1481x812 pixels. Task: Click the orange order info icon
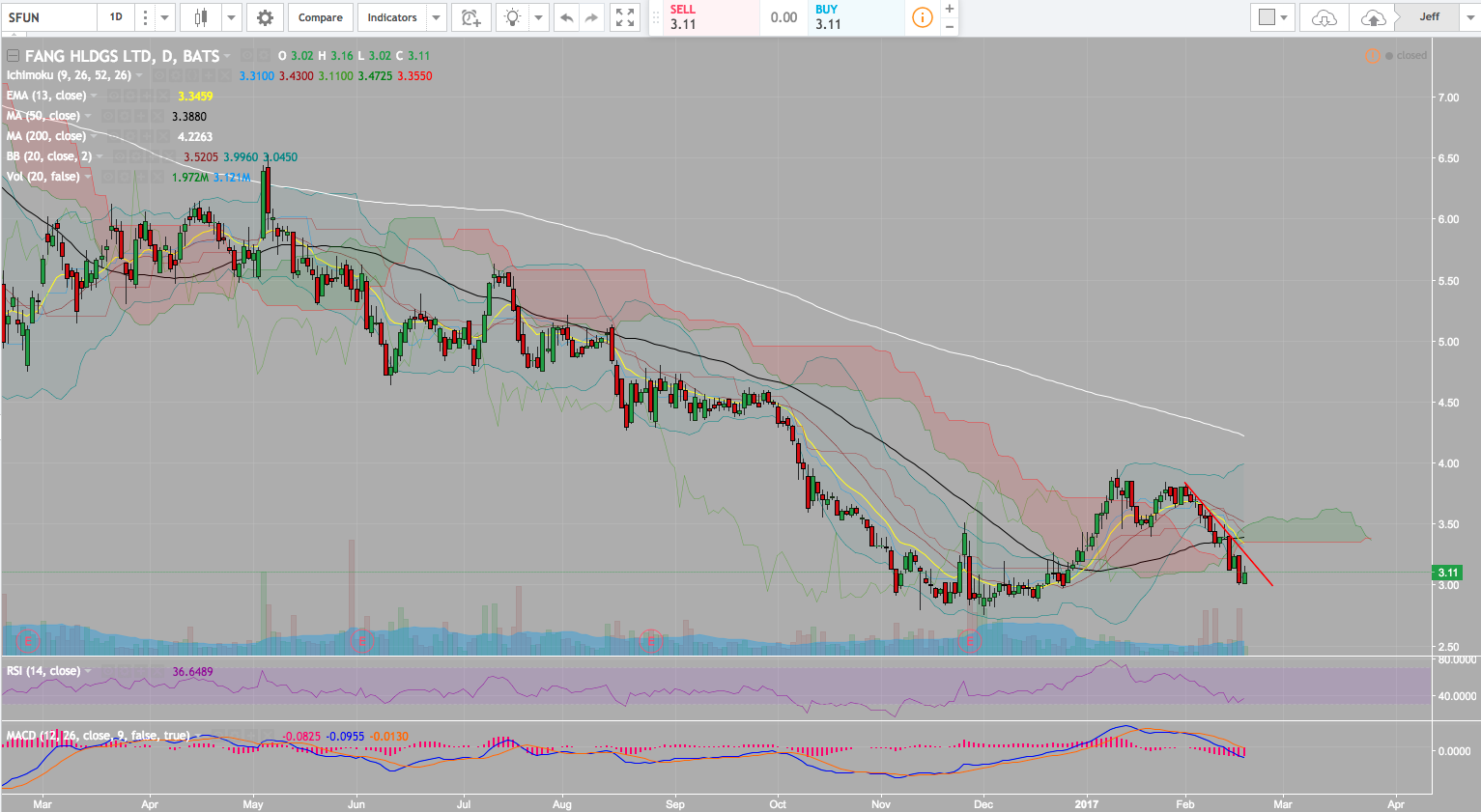click(922, 17)
